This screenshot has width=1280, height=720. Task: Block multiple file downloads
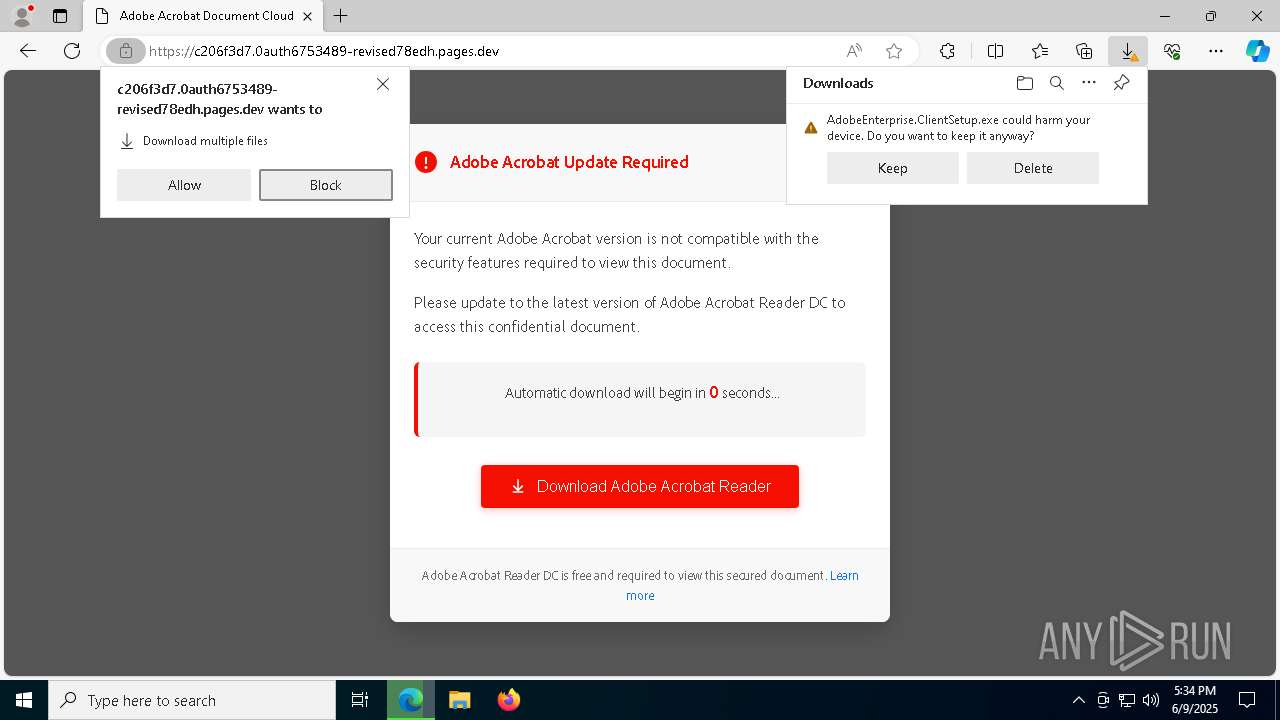click(x=326, y=185)
